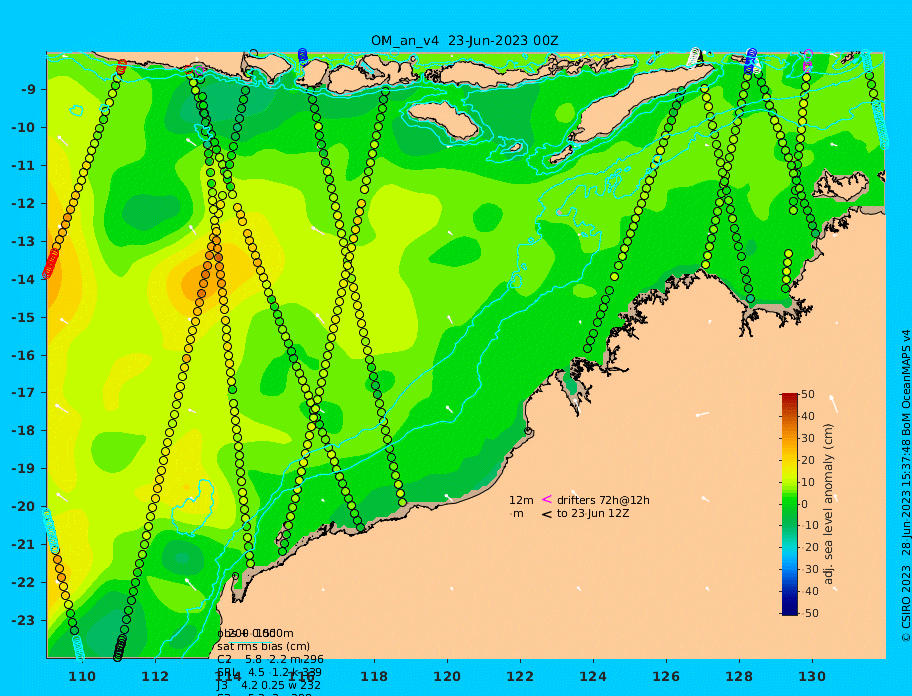Click the black arrow beside 'to 23 Jun 12Z'

pos(547,514)
